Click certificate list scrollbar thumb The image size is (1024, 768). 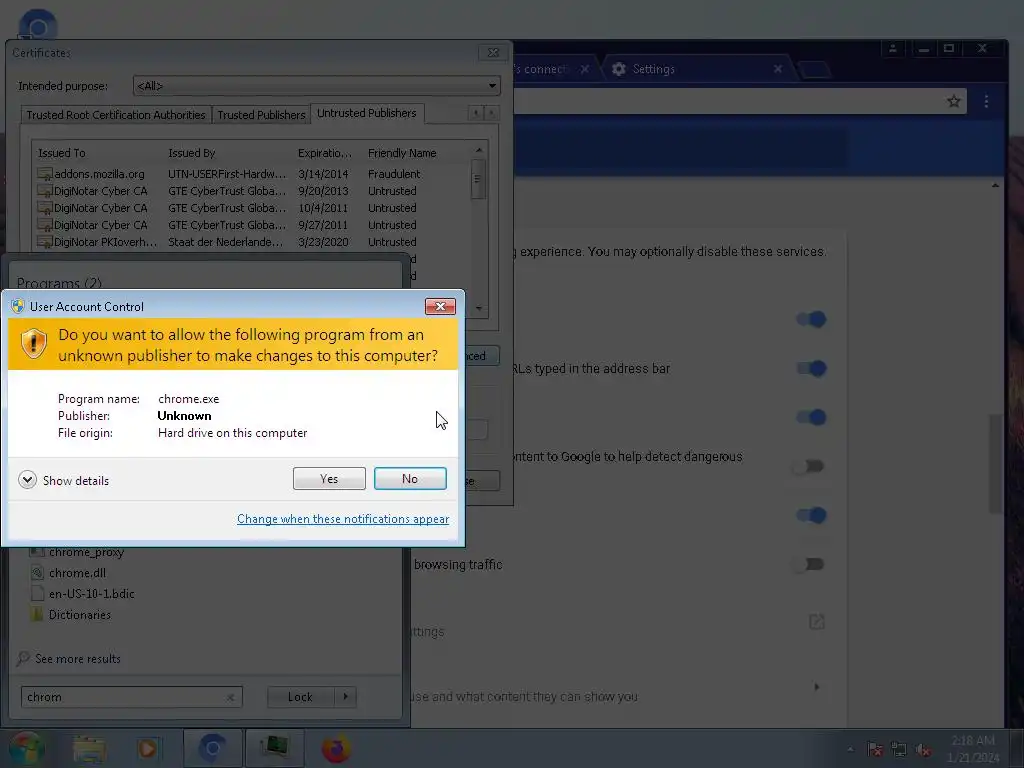tap(477, 179)
